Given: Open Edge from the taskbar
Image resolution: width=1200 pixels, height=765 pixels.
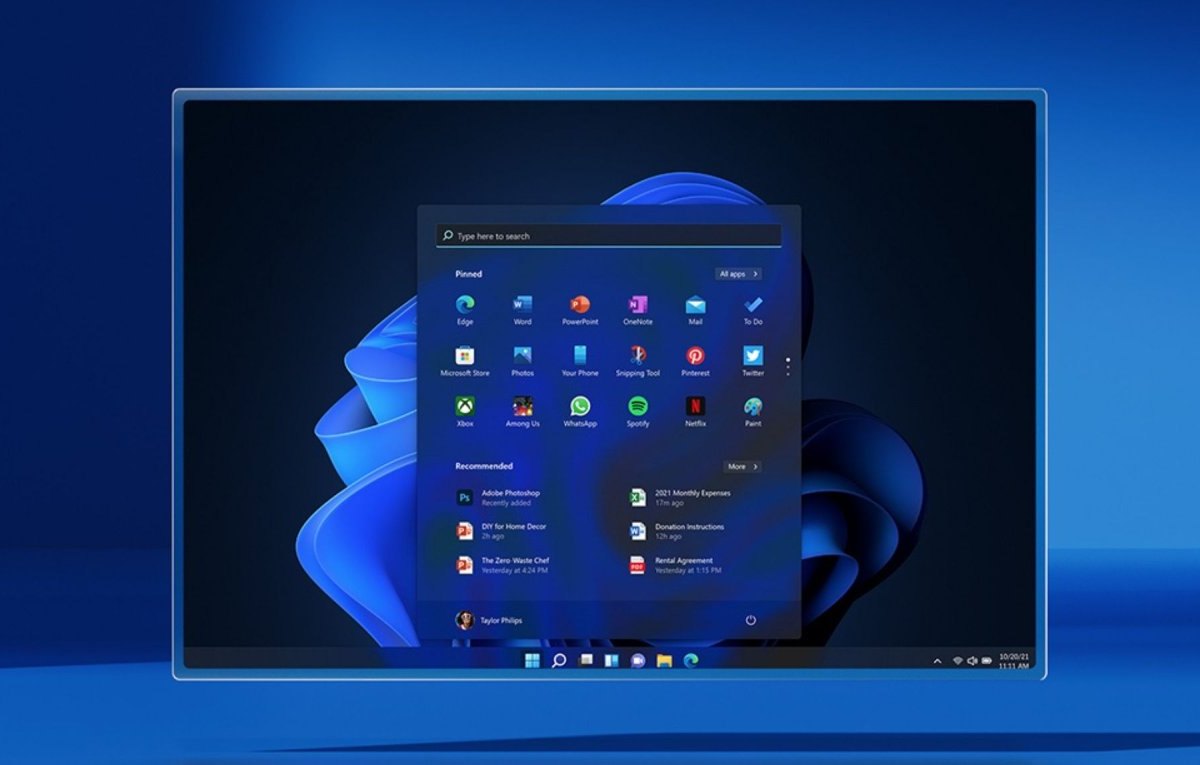Looking at the screenshot, I should [690, 660].
